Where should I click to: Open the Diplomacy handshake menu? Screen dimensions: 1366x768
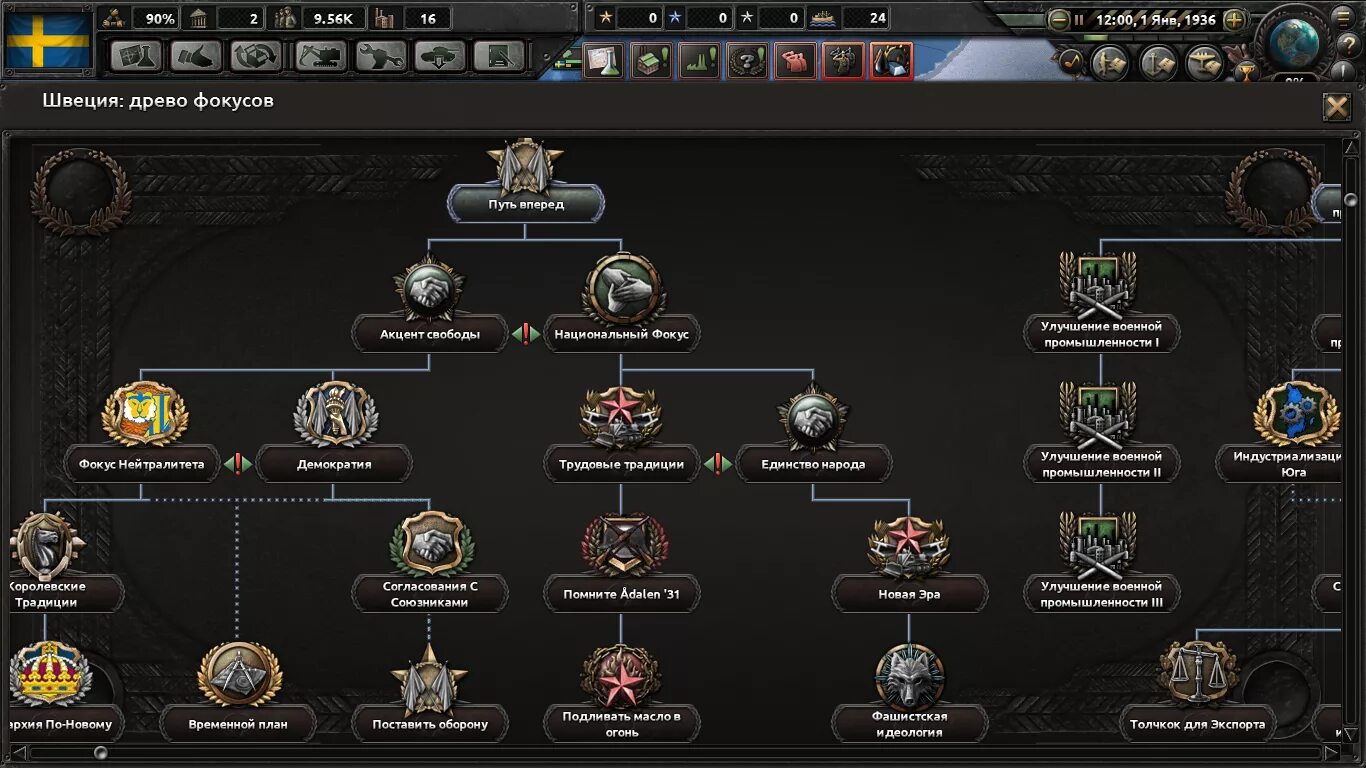[x=196, y=56]
